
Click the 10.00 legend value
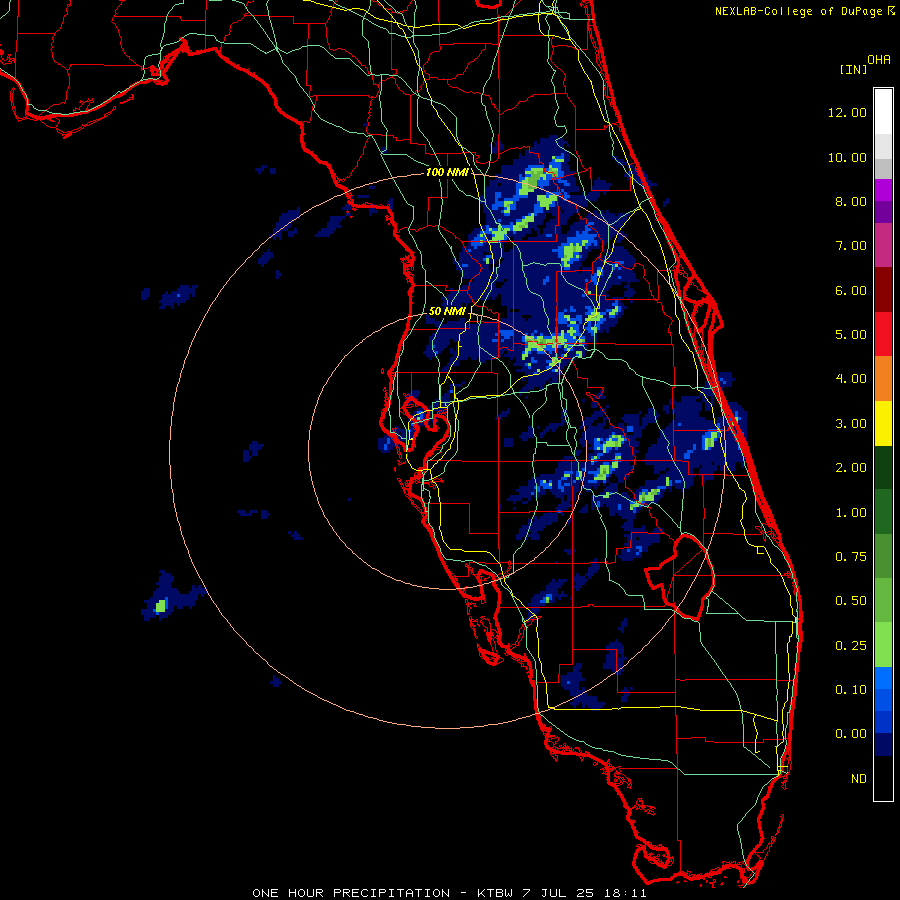coord(847,157)
